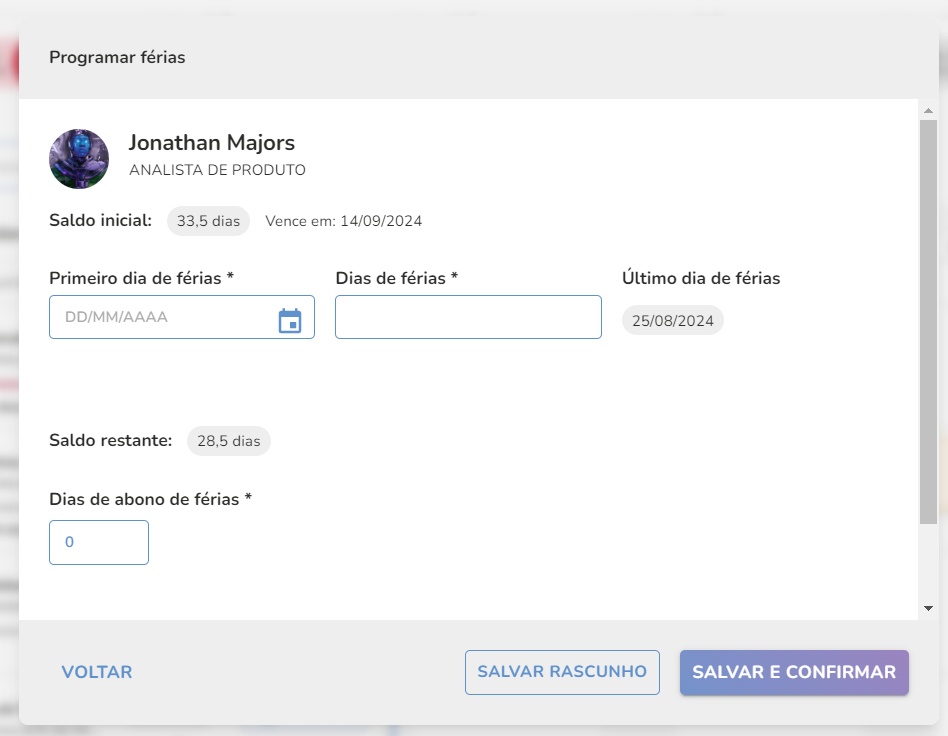948x736 pixels.
Task: Open the calendar date picker icon
Action: point(290,320)
